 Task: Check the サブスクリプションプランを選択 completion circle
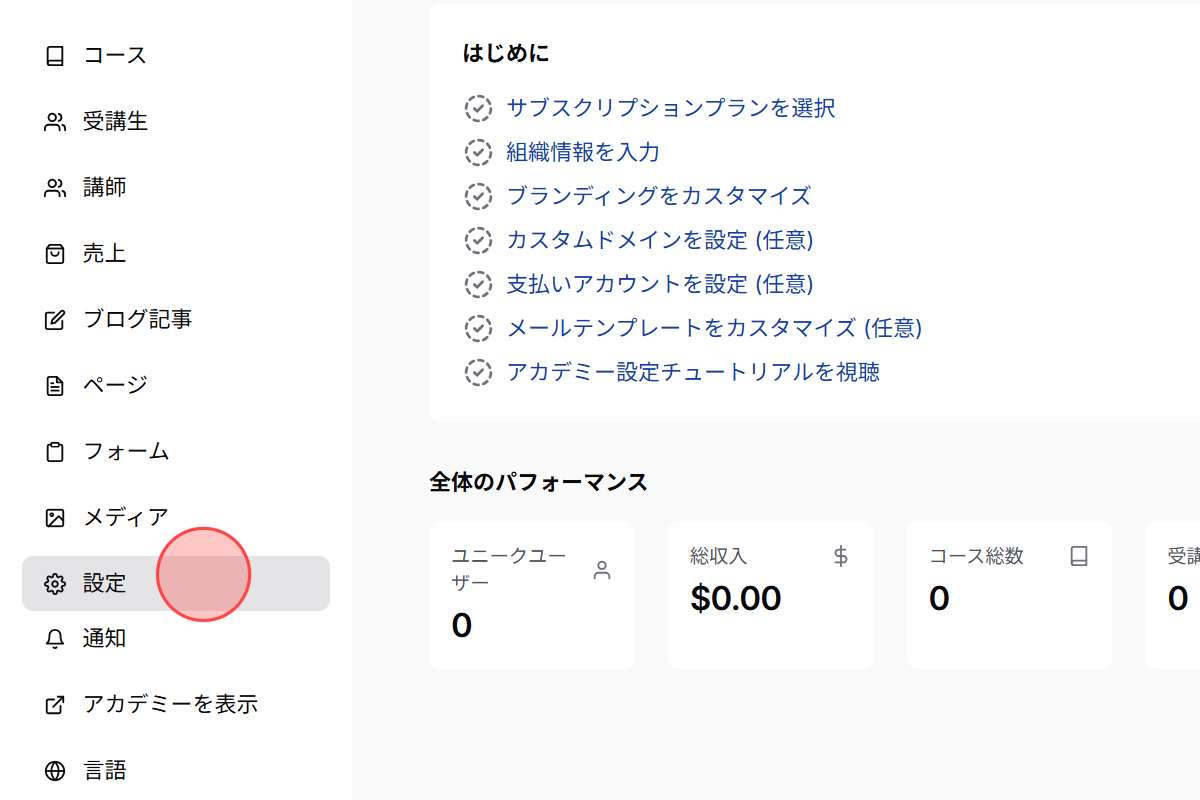477,108
